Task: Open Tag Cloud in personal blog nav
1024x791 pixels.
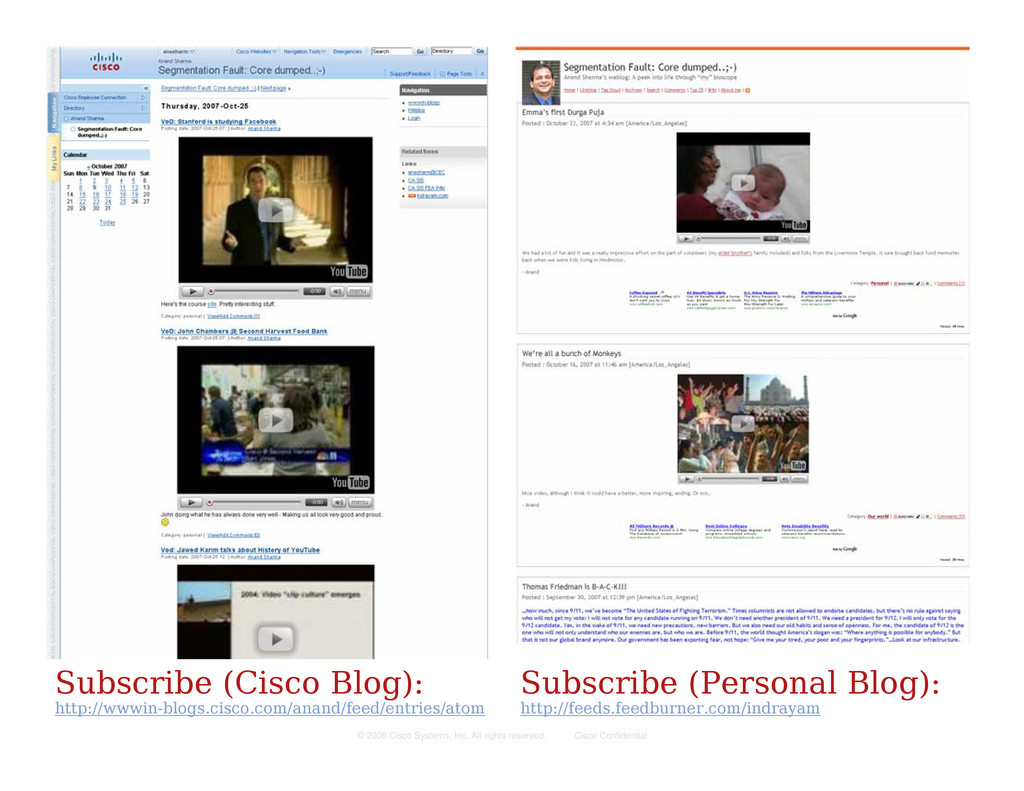Action: coord(611,90)
